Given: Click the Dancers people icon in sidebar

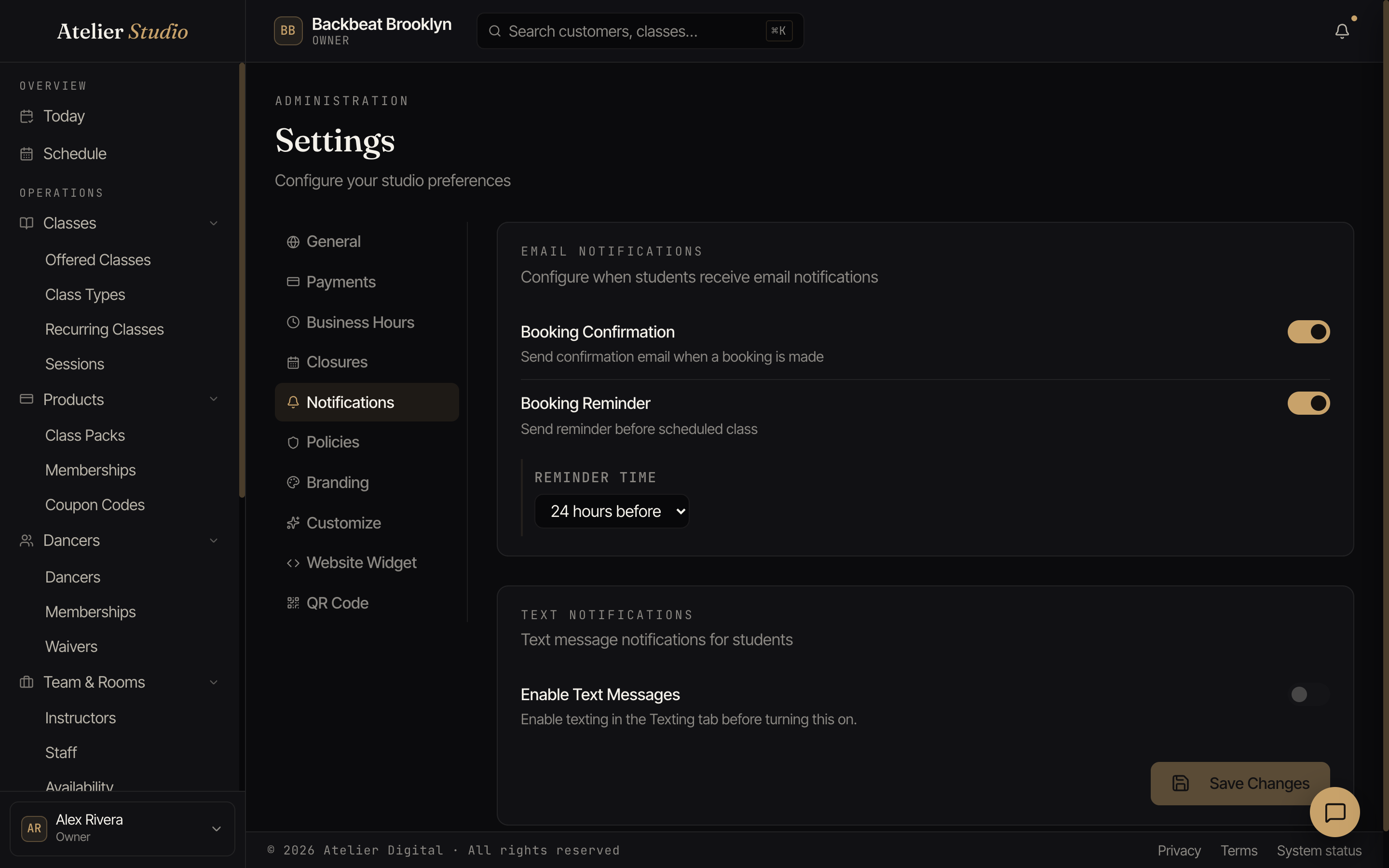Looking at the screenshot, I should coord(27,540).
